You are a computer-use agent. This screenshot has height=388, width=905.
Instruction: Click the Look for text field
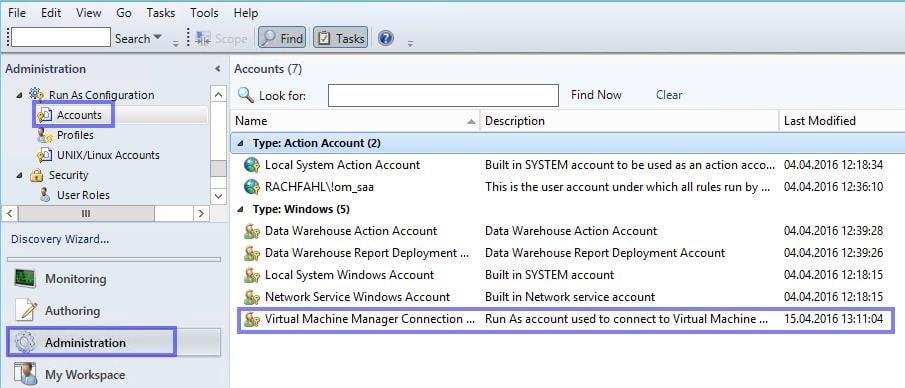pos(443,95)
